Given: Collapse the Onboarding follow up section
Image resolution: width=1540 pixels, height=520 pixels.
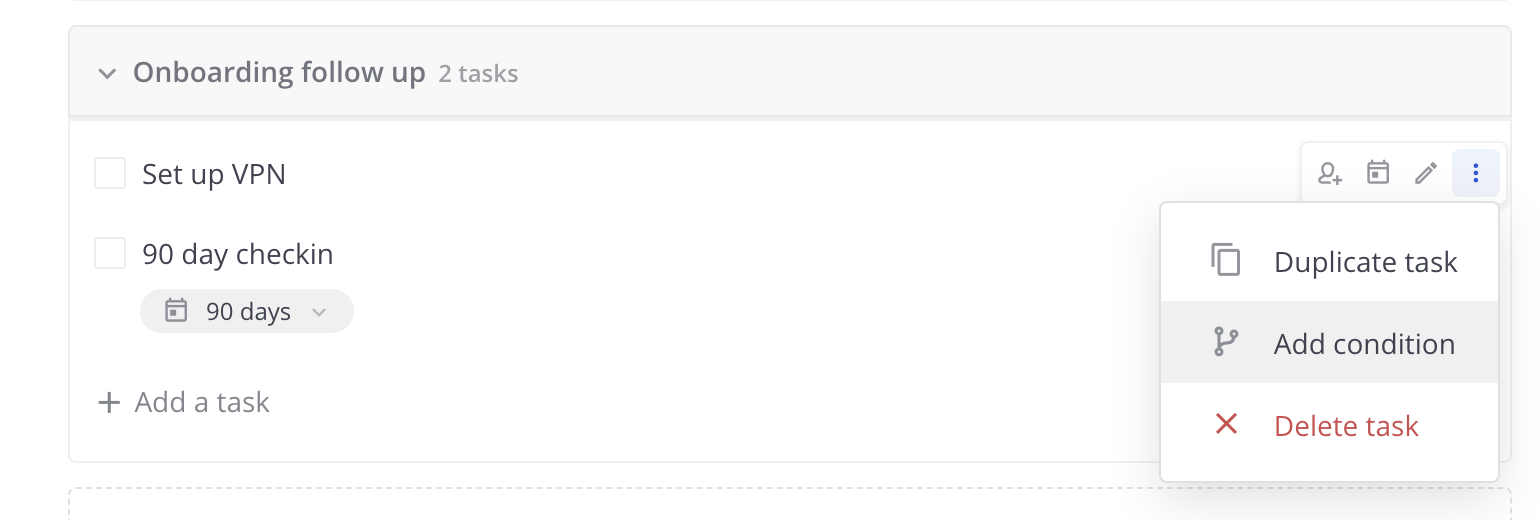Looking at the screenshot, I should 107,74.
